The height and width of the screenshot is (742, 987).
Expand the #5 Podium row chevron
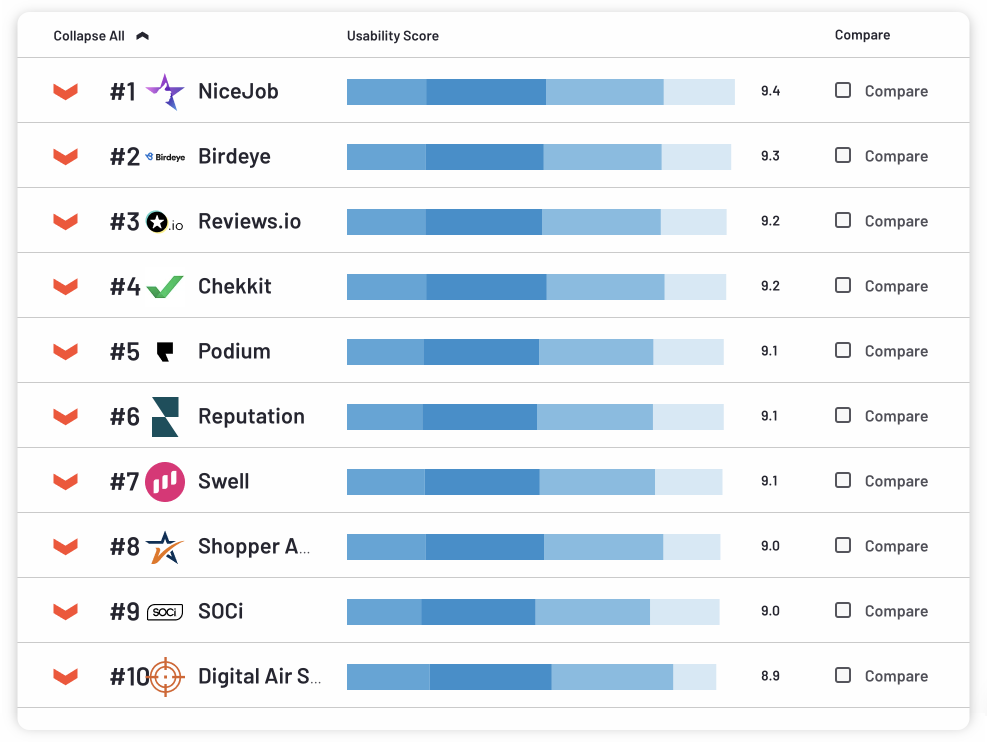click(65, 352)
